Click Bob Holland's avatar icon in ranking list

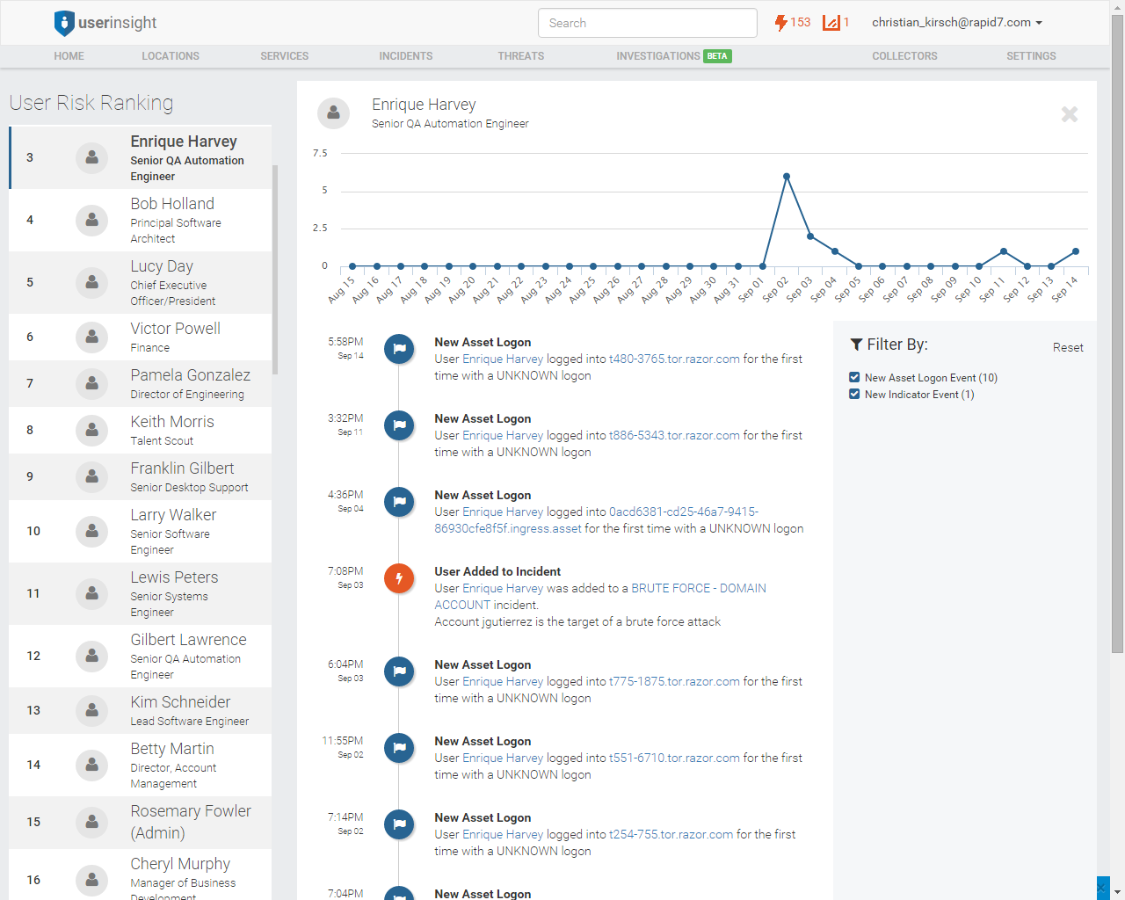click(x=92, y=220)
